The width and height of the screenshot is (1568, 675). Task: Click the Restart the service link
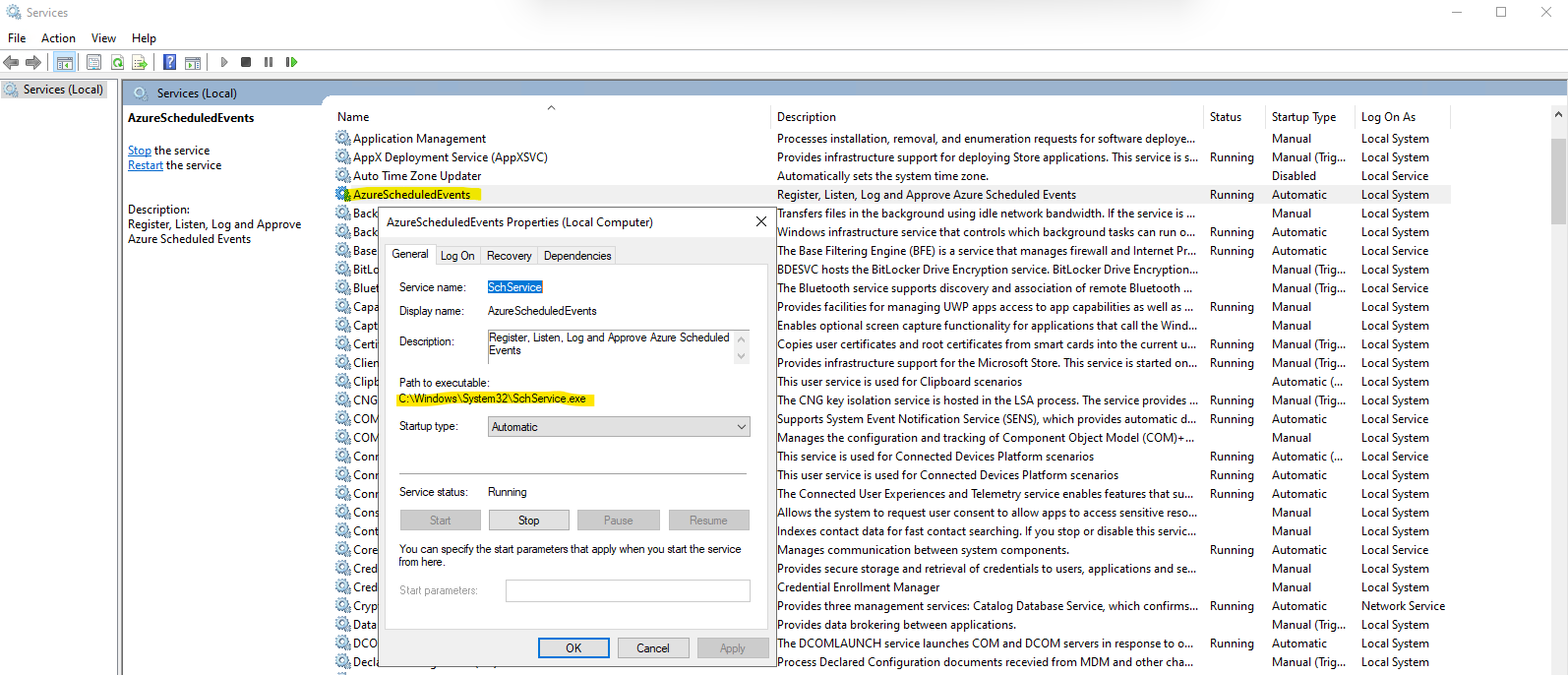pos(146,165)
